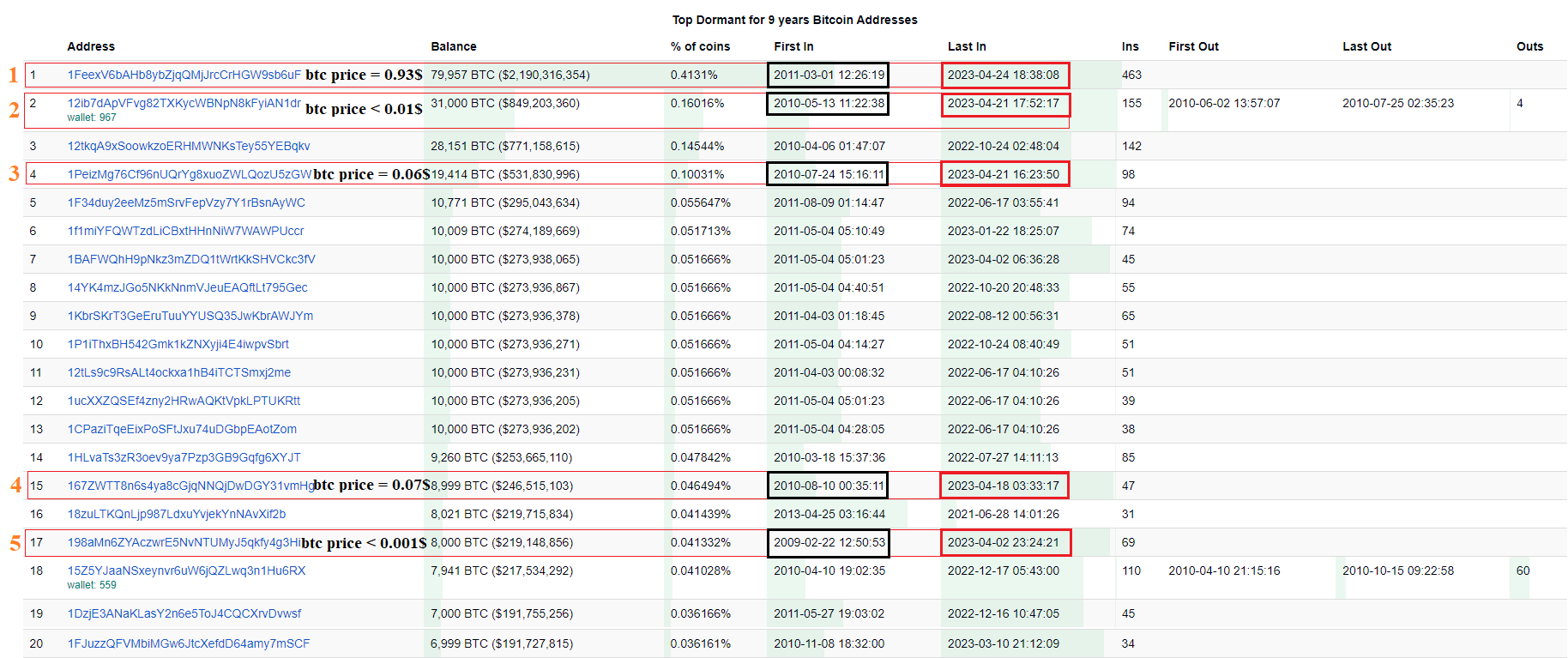
Task: Click percentage value 0.047842%
Action: [x=701, y=457]
